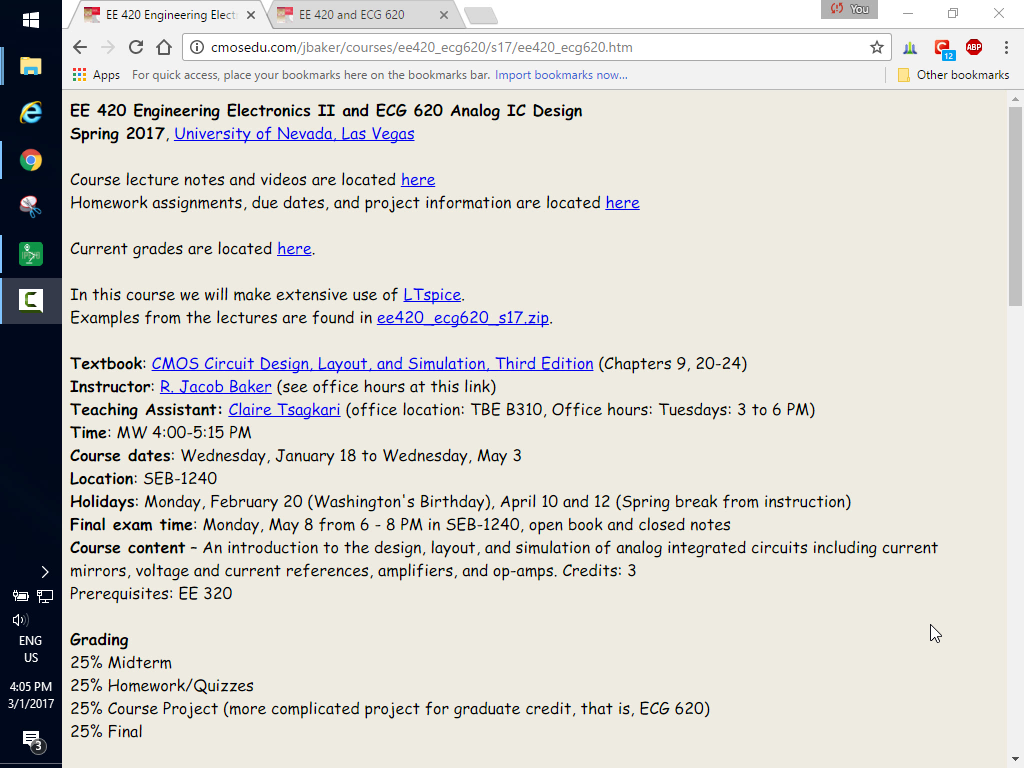Open the AdBlock Plus extension icon
Screen dimensions: 1024x768
[974, 47]
